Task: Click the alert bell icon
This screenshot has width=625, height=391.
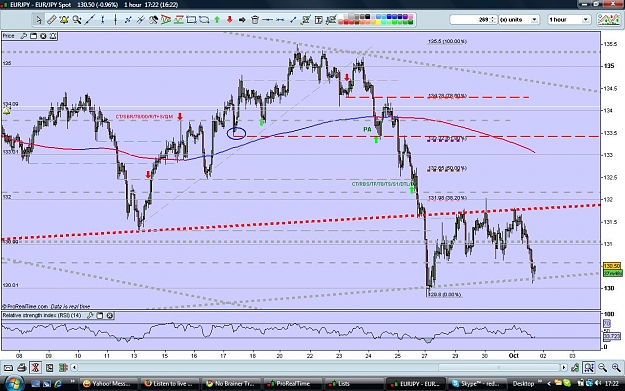Action: [x=64, y=20]
